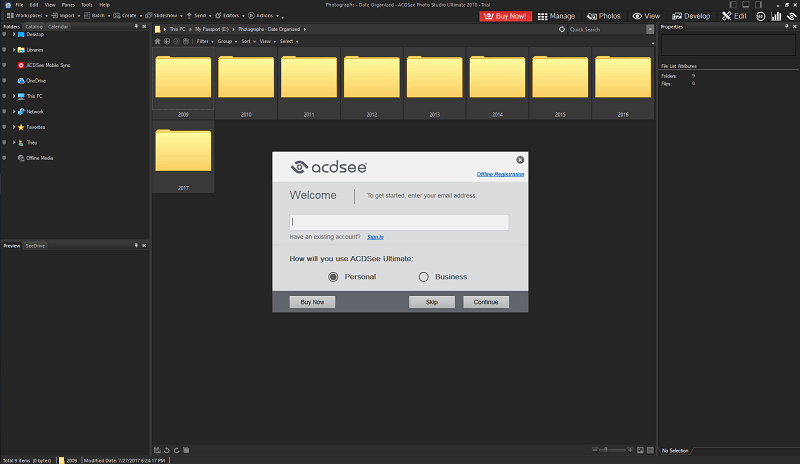Open the Workspaces dropdown

pos(27,15)
